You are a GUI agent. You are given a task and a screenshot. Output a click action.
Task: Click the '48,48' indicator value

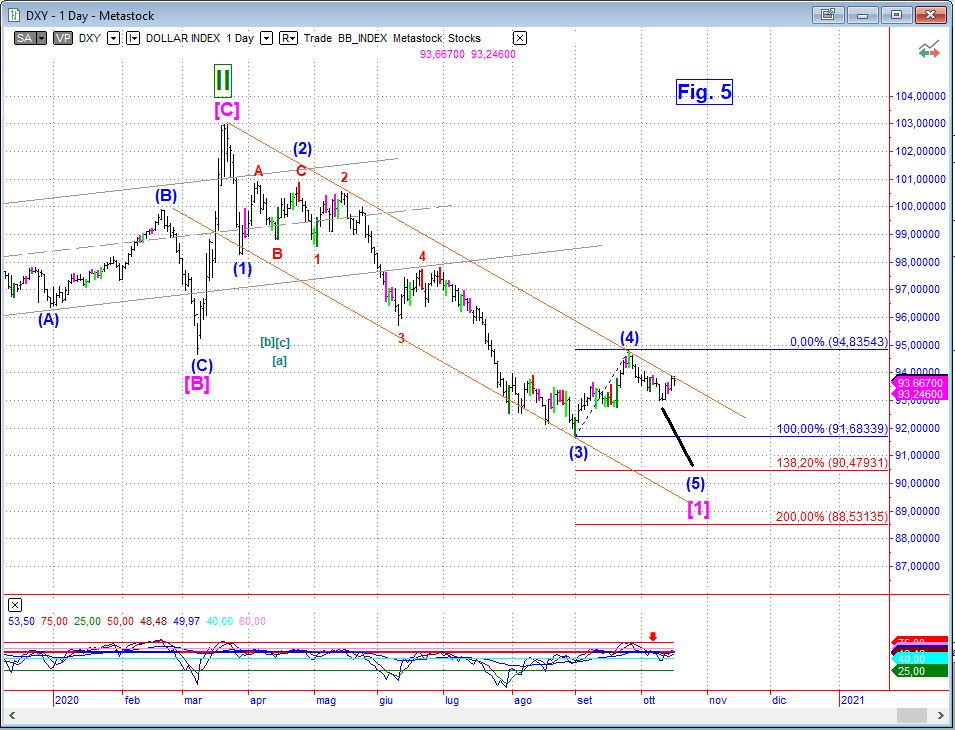coord(153,622)
